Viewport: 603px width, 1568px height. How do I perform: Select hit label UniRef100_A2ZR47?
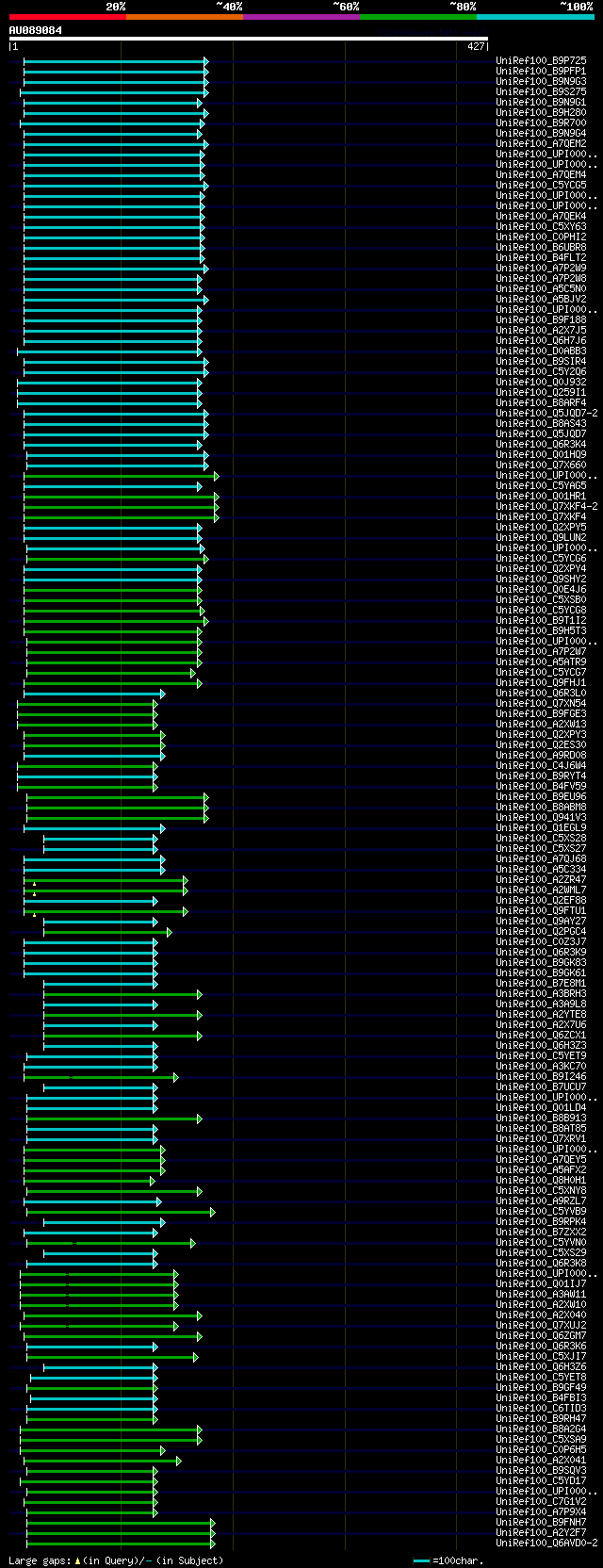541,879
